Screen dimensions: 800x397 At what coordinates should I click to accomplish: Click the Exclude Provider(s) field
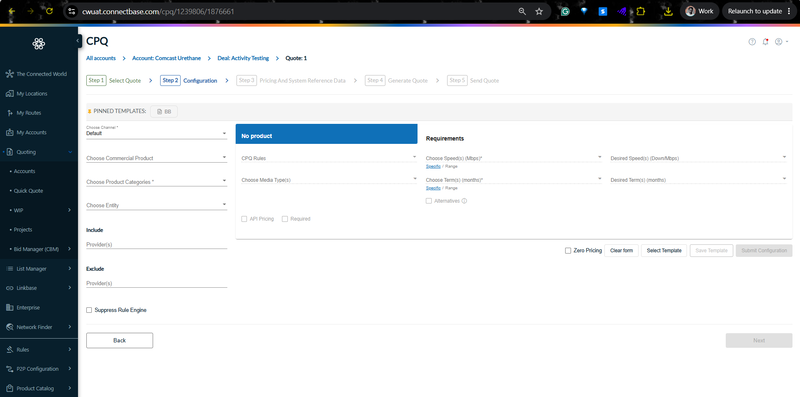(x=157, y=283)
